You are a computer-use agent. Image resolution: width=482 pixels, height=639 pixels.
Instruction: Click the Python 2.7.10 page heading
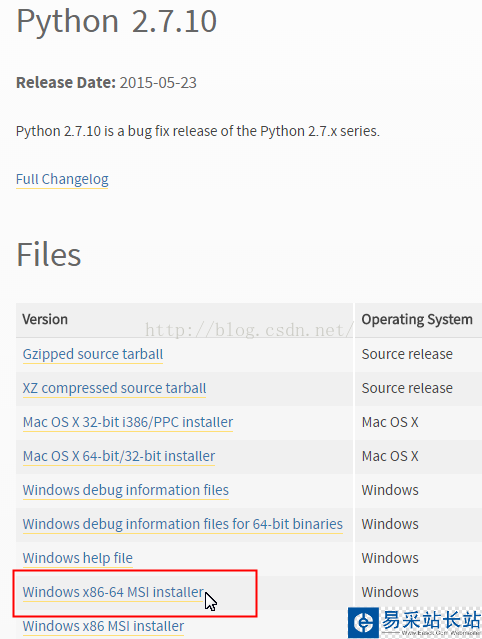point(117,21)
